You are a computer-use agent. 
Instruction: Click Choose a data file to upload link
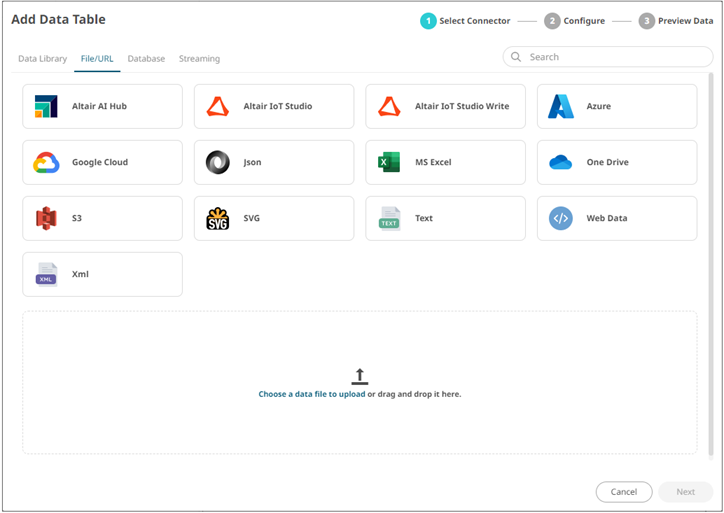coord(312,394)
